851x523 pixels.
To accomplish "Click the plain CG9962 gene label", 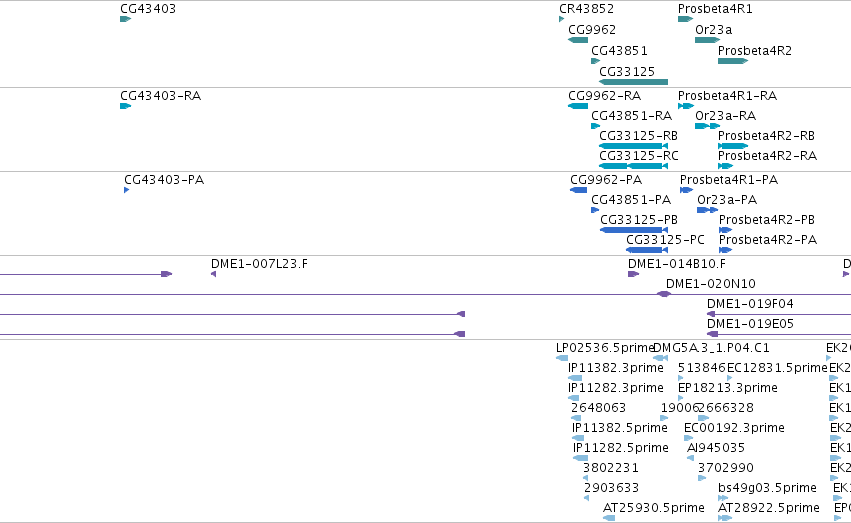I will pos(592,30).
